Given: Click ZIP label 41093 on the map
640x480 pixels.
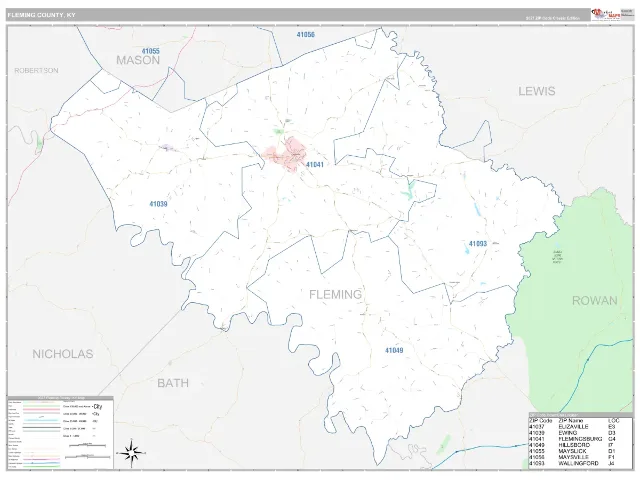Looking at the screenshot, I should (478, 244).
